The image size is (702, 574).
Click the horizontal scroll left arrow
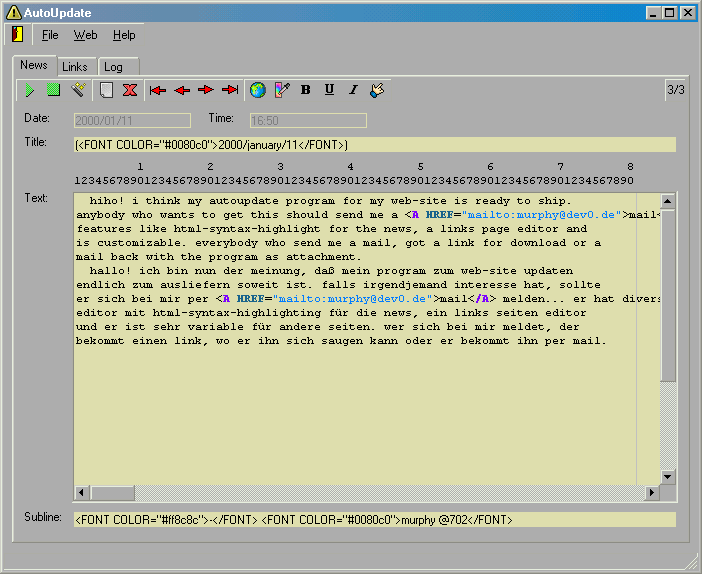point(81,493)
